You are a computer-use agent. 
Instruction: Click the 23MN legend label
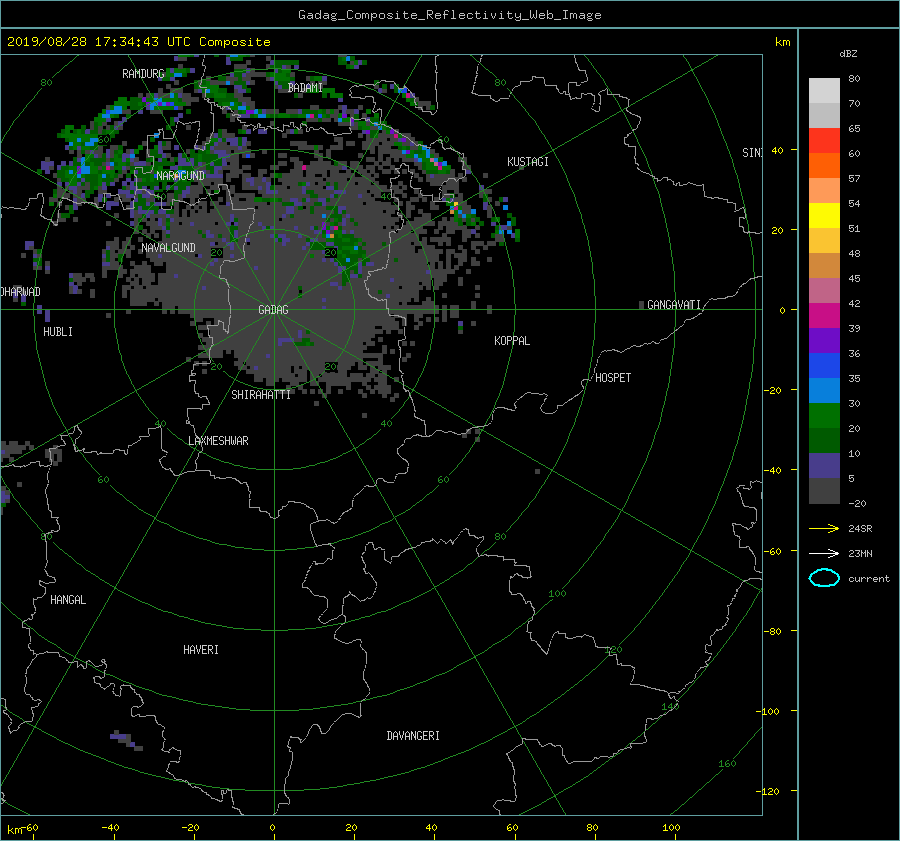point(860,553)
